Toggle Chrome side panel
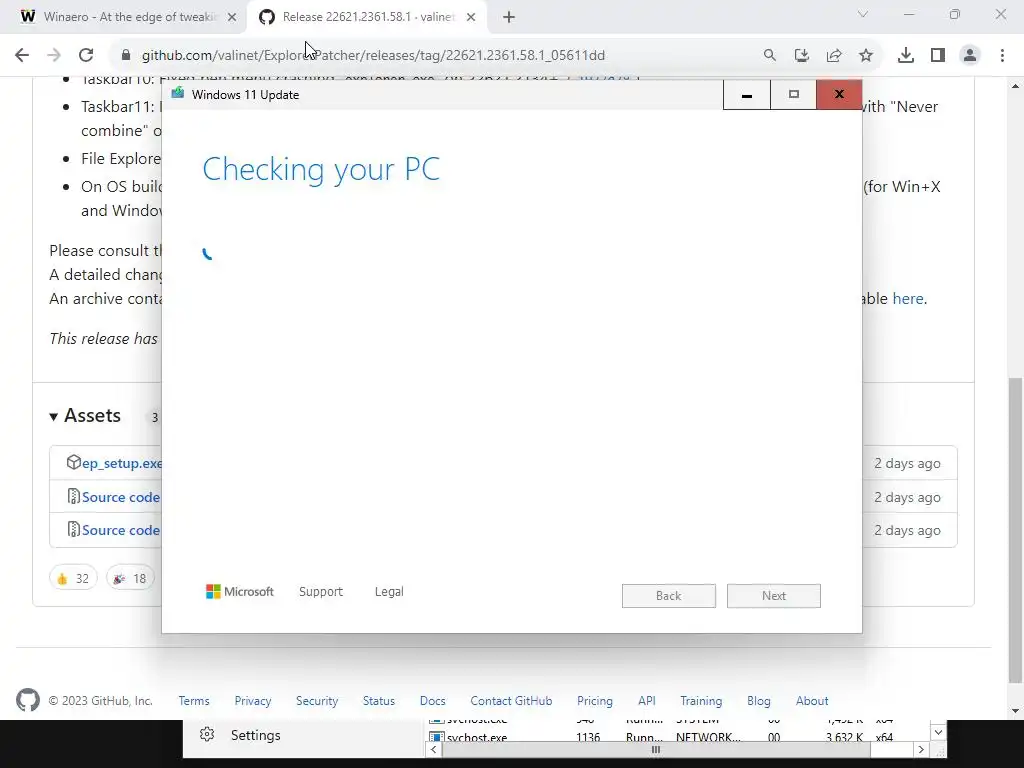Screen dimensions: 1024x768 tap(938, 56)
